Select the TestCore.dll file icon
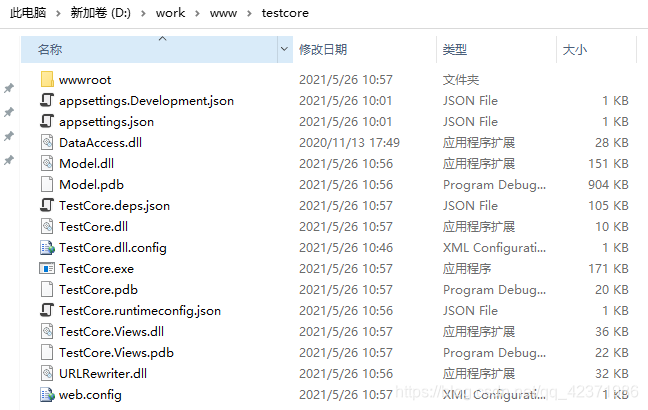Screen dimensions: 648x410 coord(47,226)
